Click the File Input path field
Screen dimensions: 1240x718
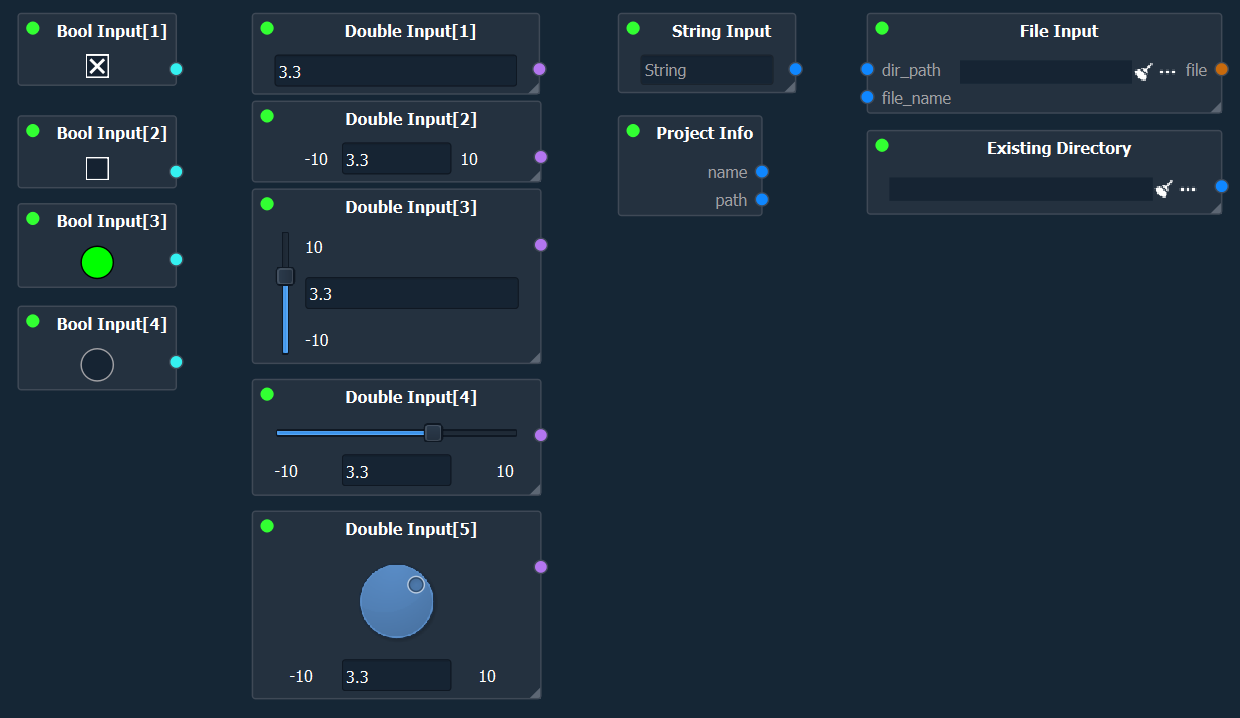click(x=1045, y=72)
